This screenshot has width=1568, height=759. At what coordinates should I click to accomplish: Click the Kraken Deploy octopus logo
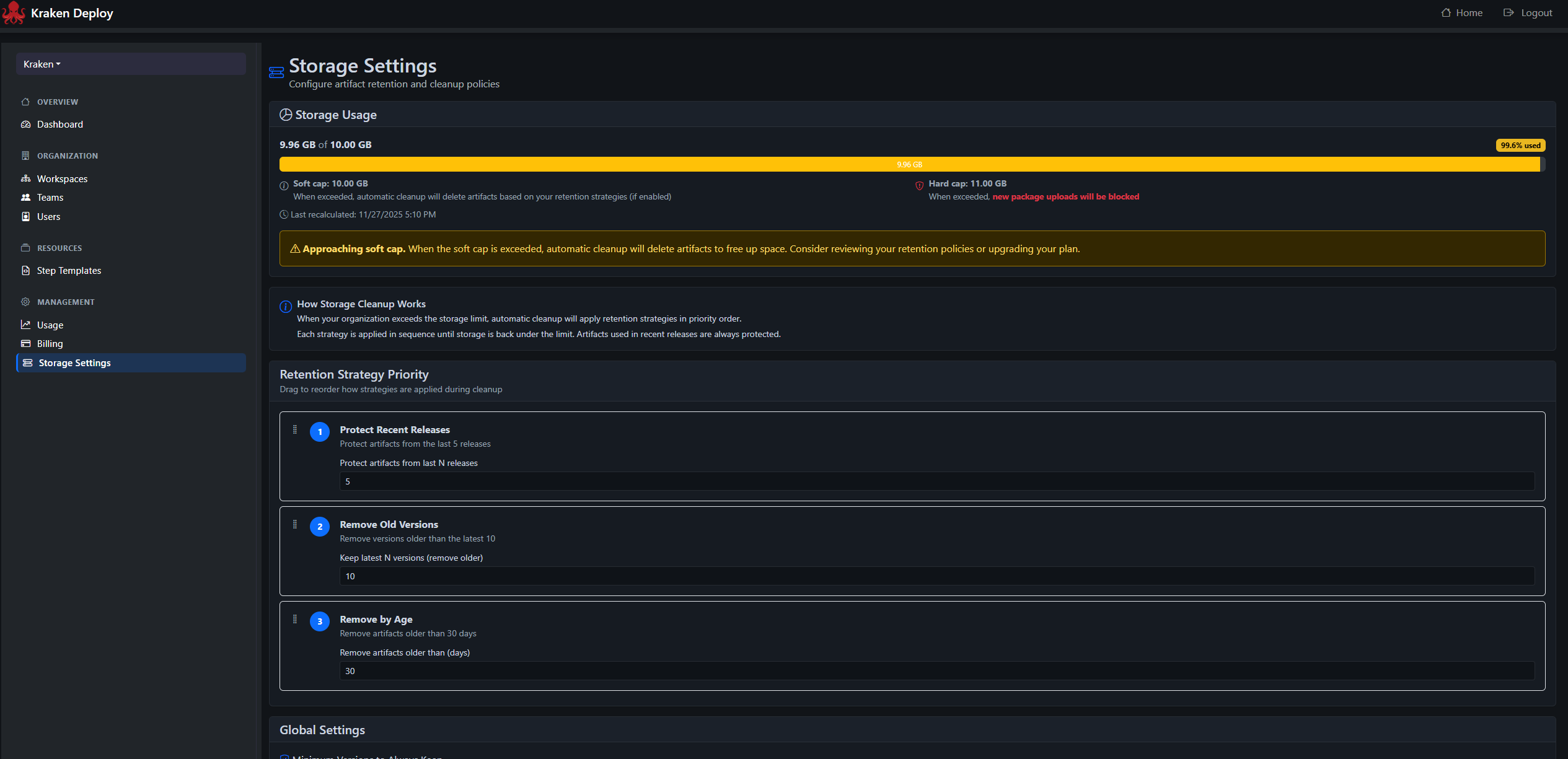point(13,12)
